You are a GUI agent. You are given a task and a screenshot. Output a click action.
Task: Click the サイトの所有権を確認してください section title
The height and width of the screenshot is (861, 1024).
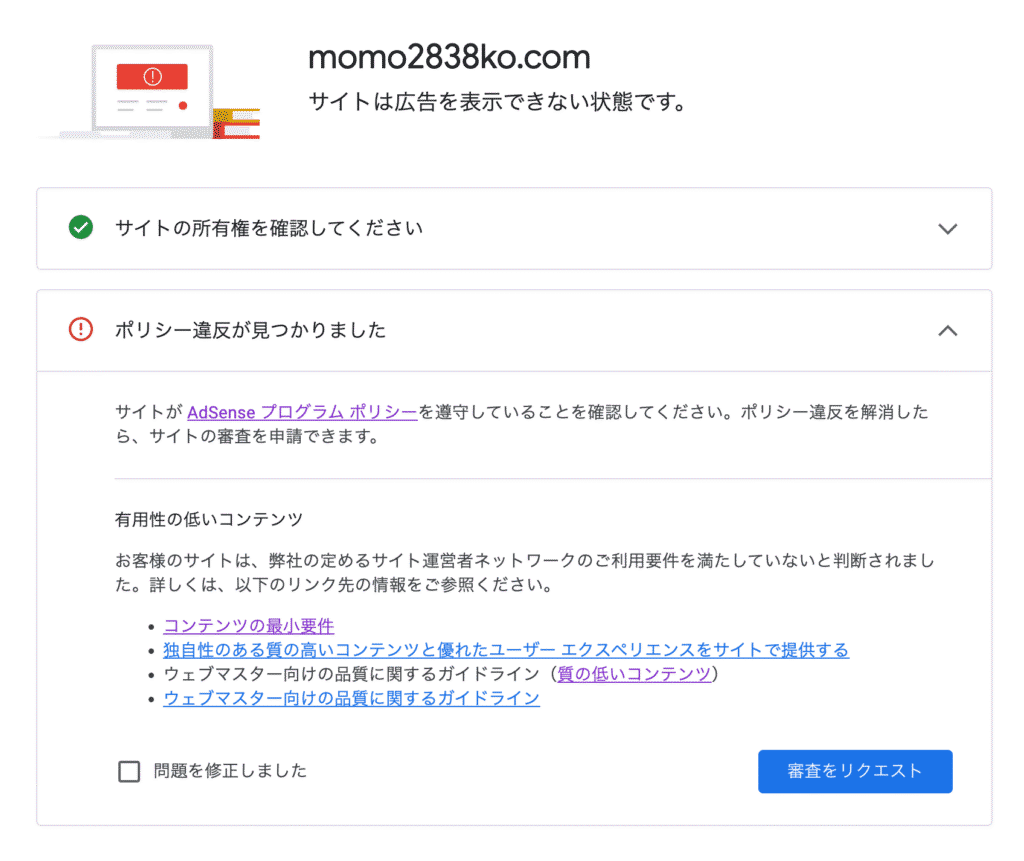point(268,228)
